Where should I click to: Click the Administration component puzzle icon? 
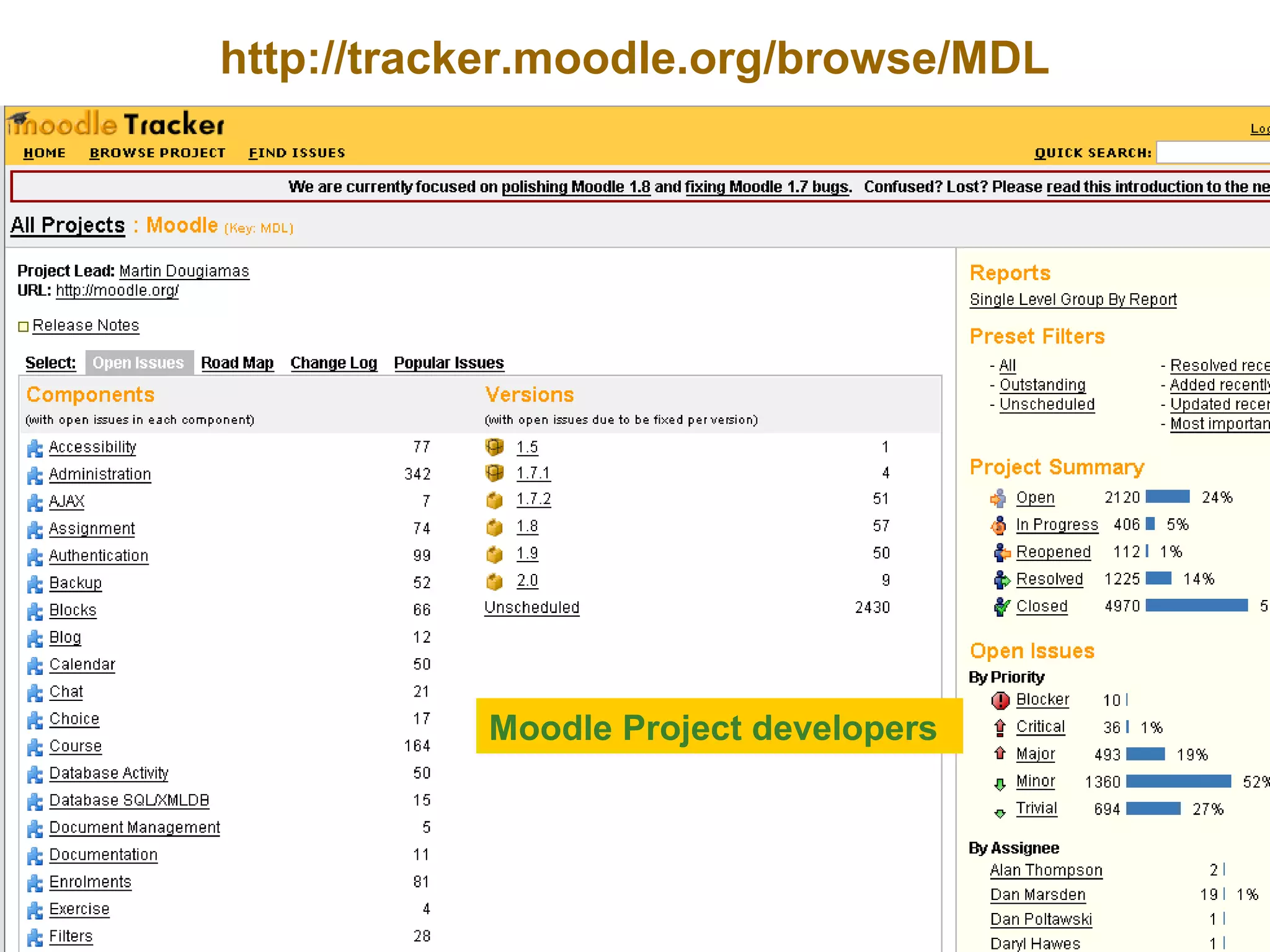35,475
